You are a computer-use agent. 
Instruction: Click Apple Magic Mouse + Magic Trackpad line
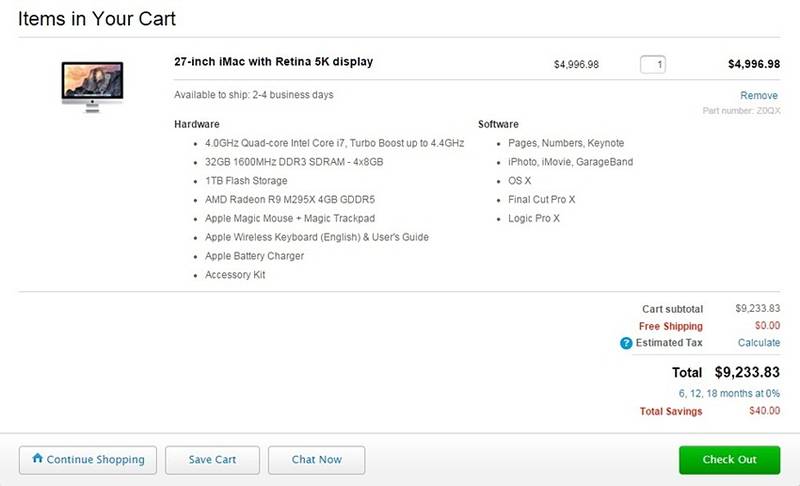tap(290, 218)
